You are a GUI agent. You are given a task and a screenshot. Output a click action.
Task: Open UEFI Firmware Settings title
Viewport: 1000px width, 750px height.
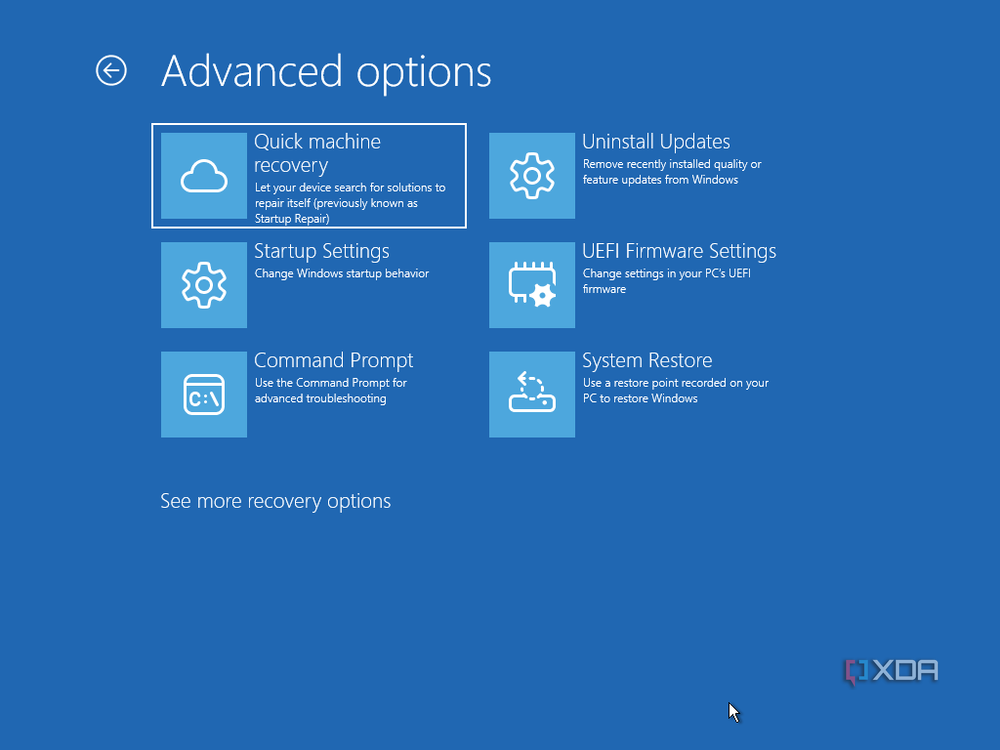click(679, 251)
